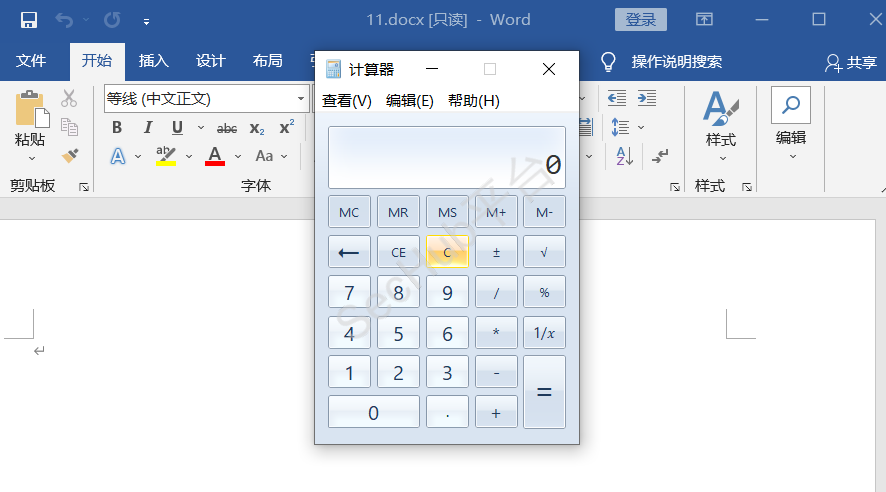
Task: Expand font color dropdown arrow
Action: pyautogui.click(x=238, y=156)
